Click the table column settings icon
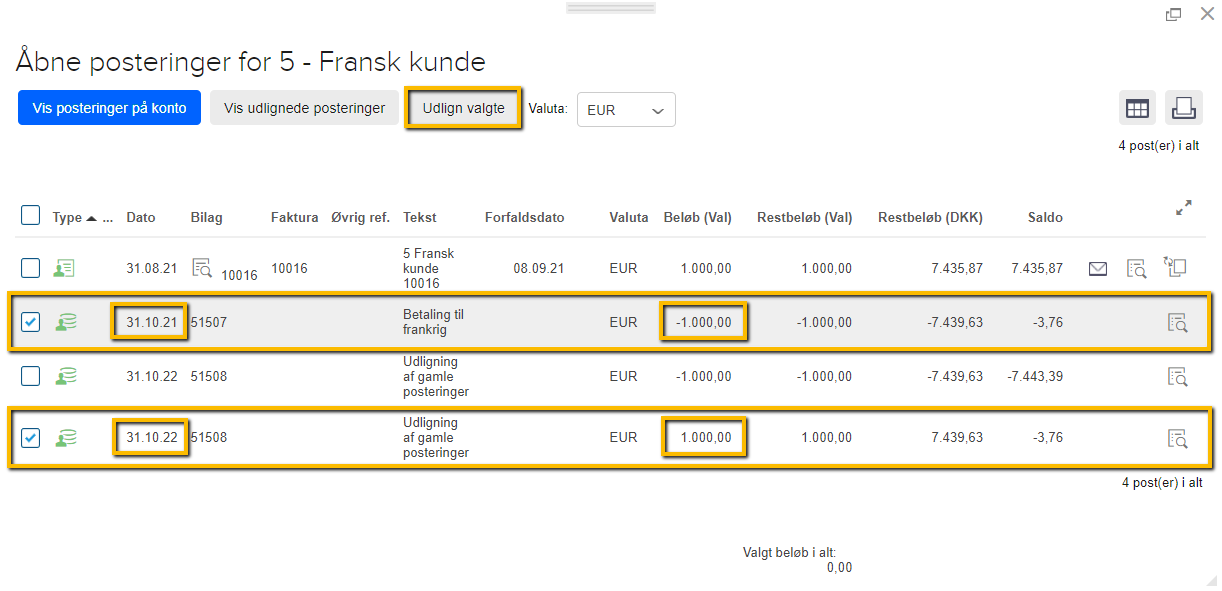This screenshot has width=1222, height=591. coord(1137,108)
